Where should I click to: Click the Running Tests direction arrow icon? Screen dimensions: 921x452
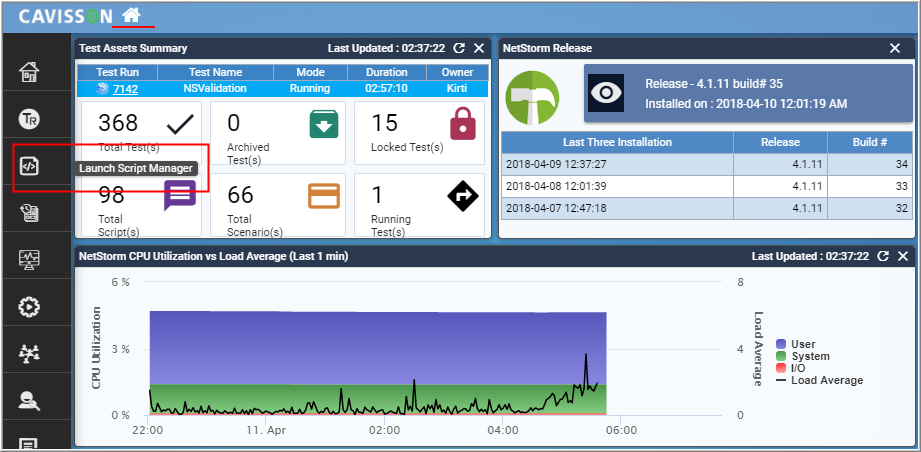pos(463,196)
